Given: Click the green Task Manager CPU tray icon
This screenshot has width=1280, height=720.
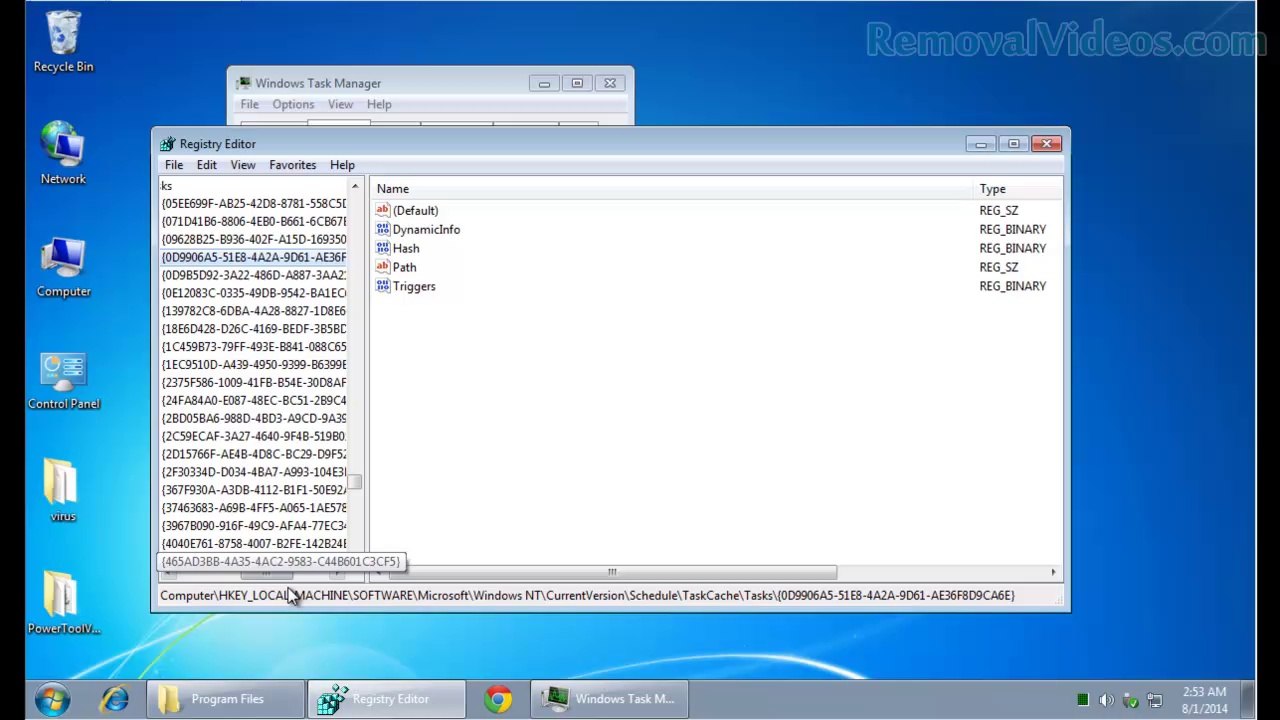Looking at the screenshot, I should pos(1082,700).
